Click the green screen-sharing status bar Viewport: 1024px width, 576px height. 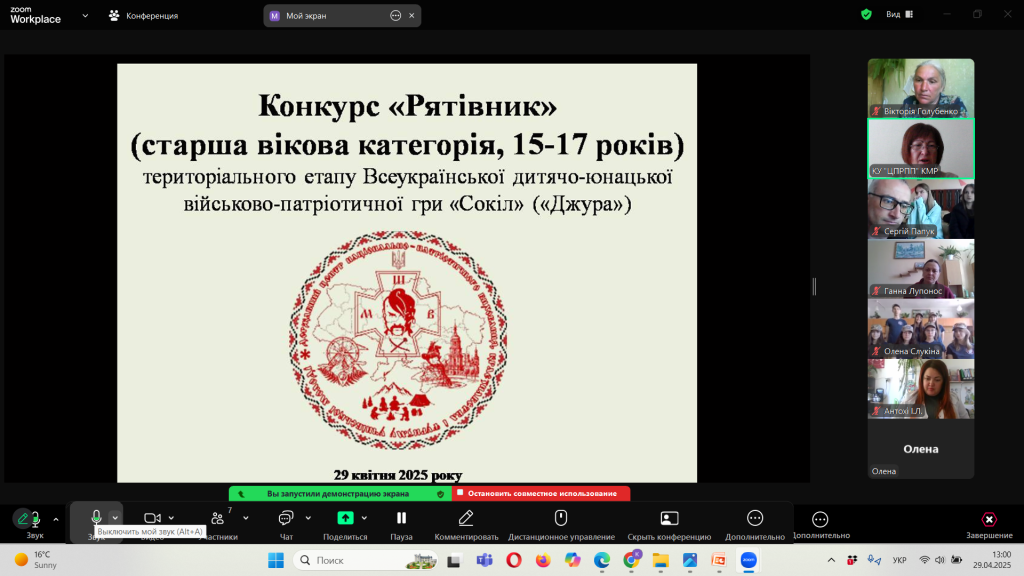click(338, 494)
